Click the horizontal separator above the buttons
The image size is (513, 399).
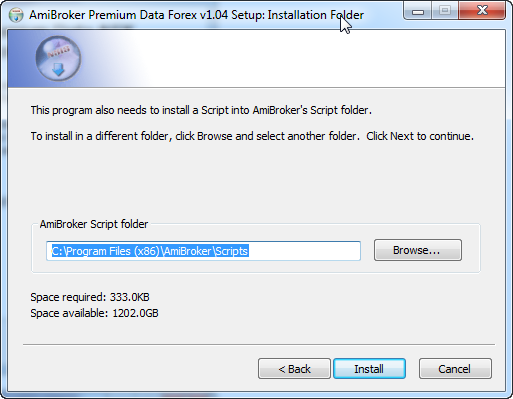pyautogui.click(x=259, y=345)
